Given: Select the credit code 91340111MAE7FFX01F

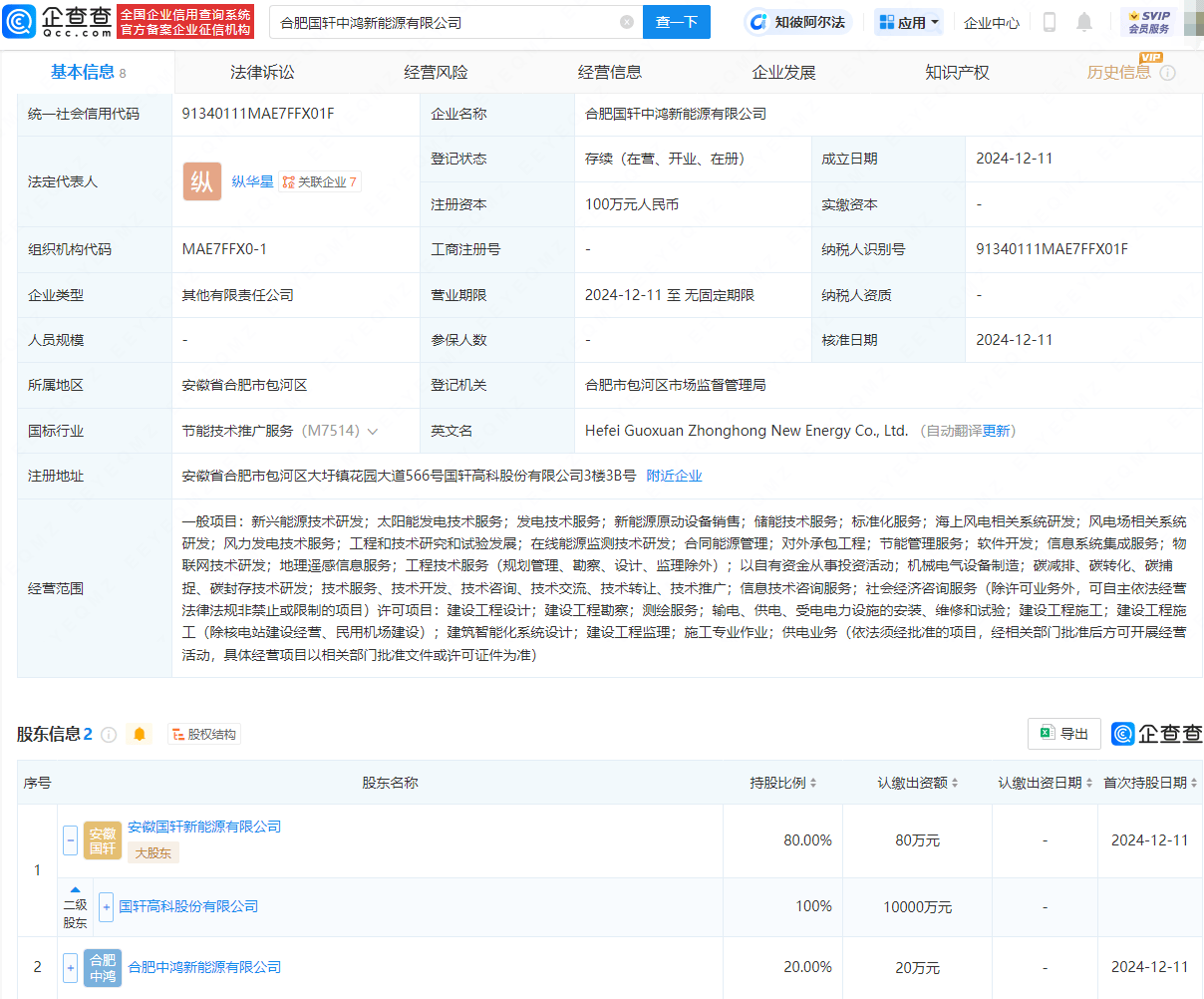Looking at the screenshot, I should pos(258,114).
